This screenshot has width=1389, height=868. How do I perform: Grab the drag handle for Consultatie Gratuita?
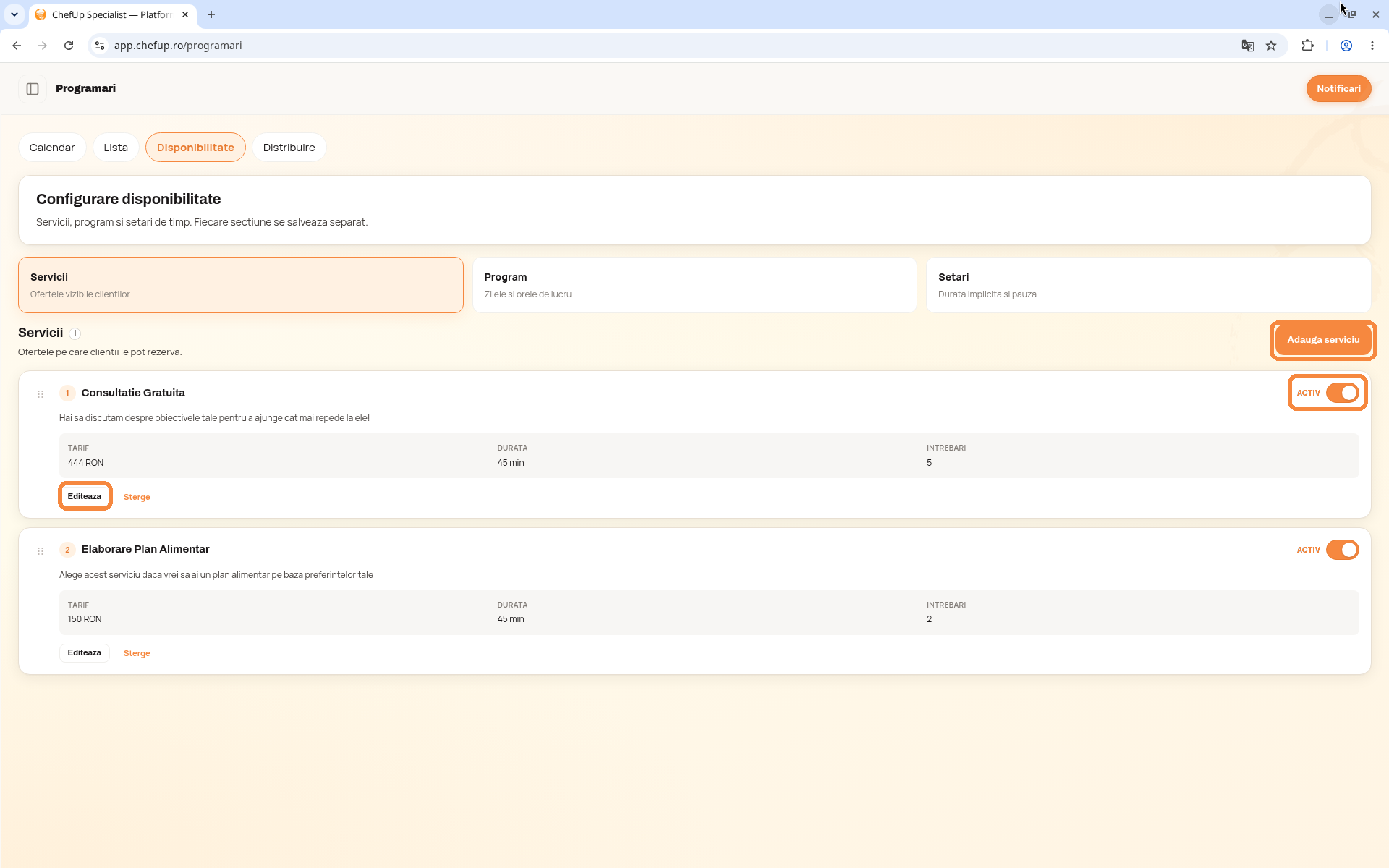[x=41, y=394]
